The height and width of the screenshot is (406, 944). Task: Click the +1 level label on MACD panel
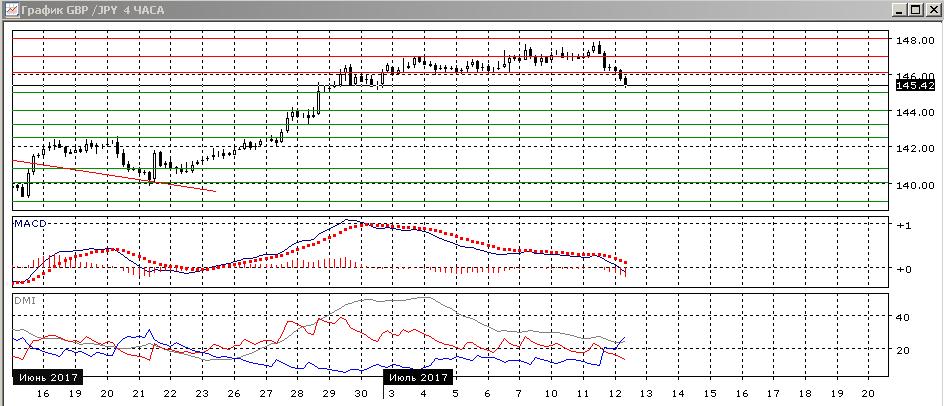click(x=903, y=225)
